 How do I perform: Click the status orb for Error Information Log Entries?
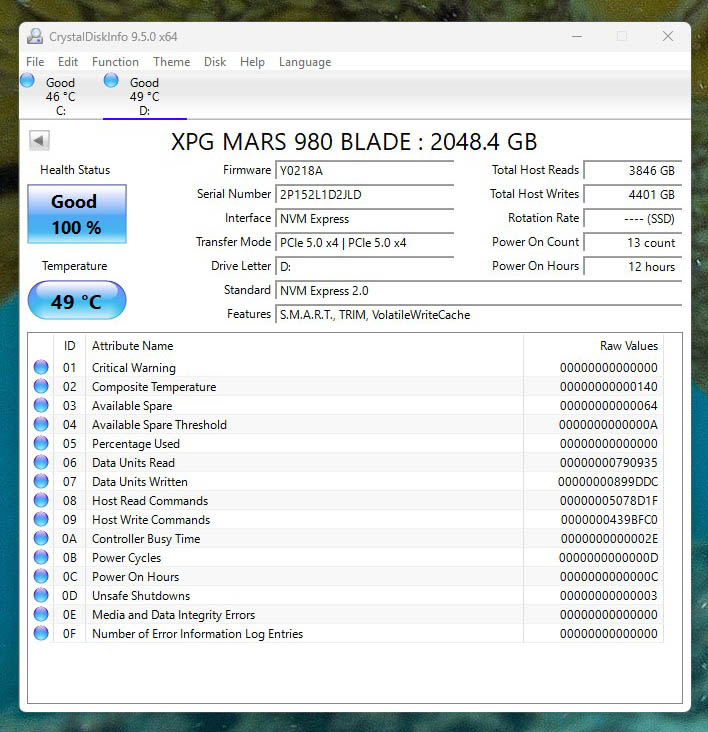coord(41,633)
